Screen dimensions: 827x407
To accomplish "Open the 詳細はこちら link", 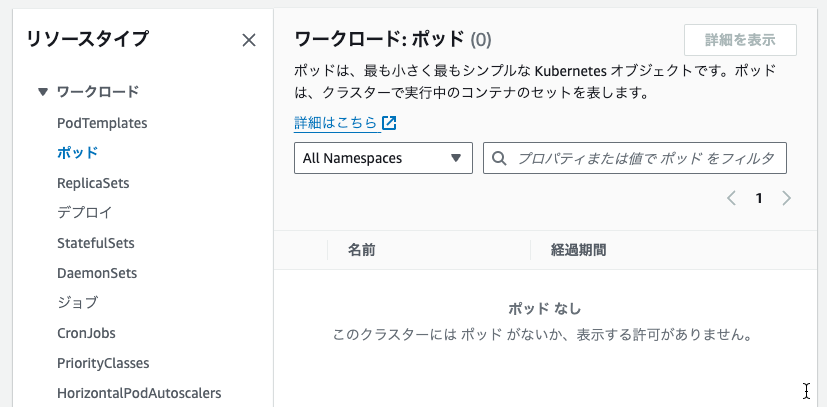I will 335,123.
